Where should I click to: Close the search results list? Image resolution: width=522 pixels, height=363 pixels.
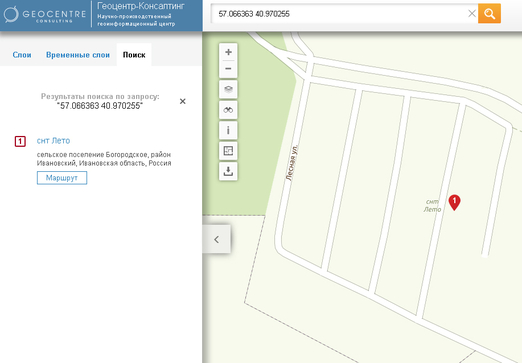(183, 101)
